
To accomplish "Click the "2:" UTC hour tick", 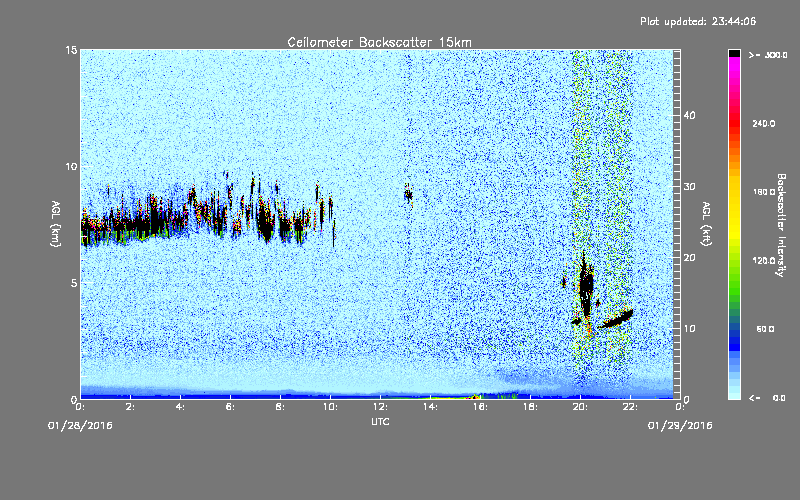I will (x=131, y=407).
